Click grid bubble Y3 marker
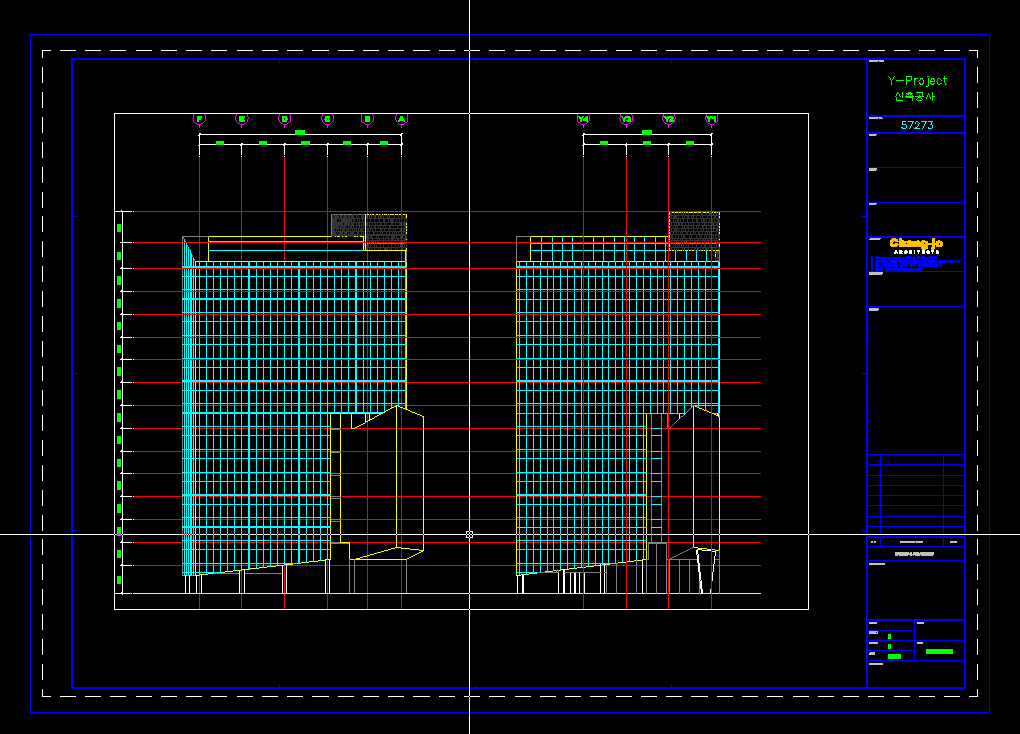 pyautogui.click(x=626, y=119)
